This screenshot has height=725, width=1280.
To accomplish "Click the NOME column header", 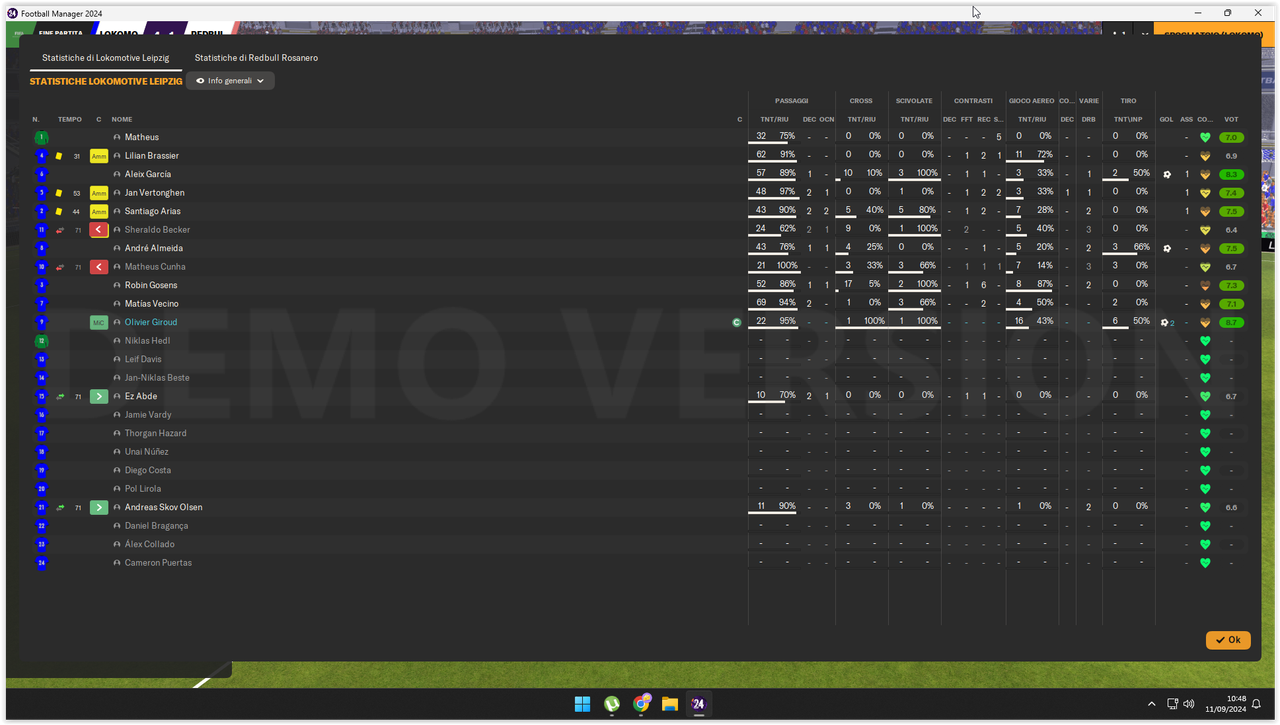I will [122, 119].
